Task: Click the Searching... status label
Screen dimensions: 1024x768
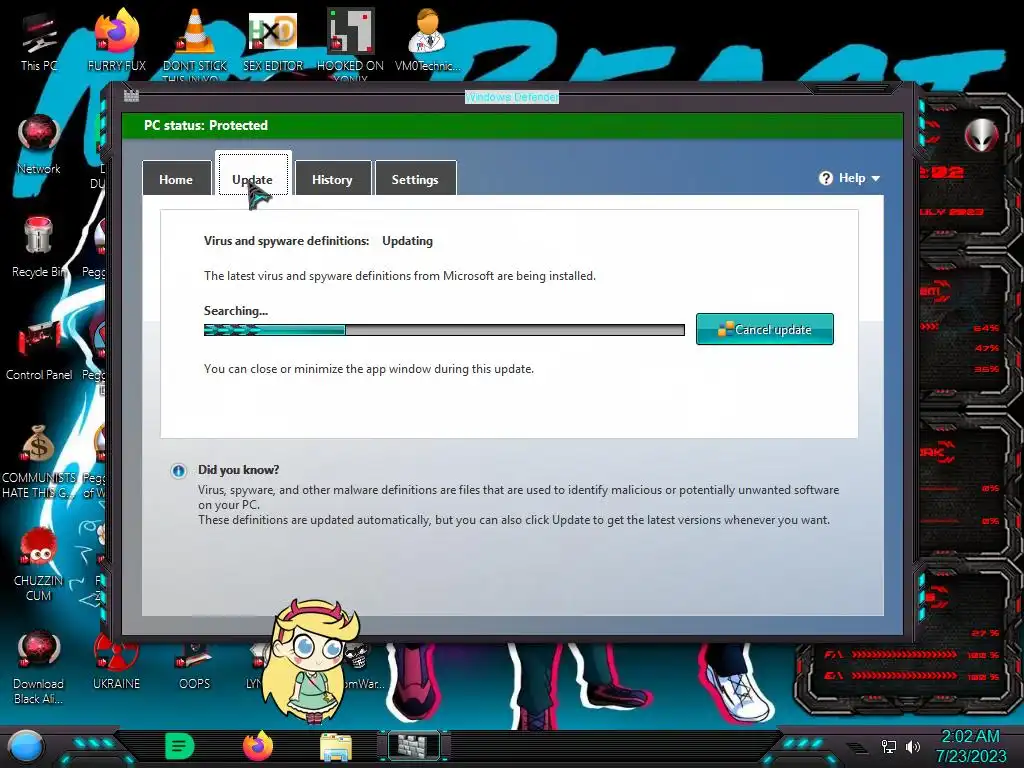Action: [x=236, y=311]
